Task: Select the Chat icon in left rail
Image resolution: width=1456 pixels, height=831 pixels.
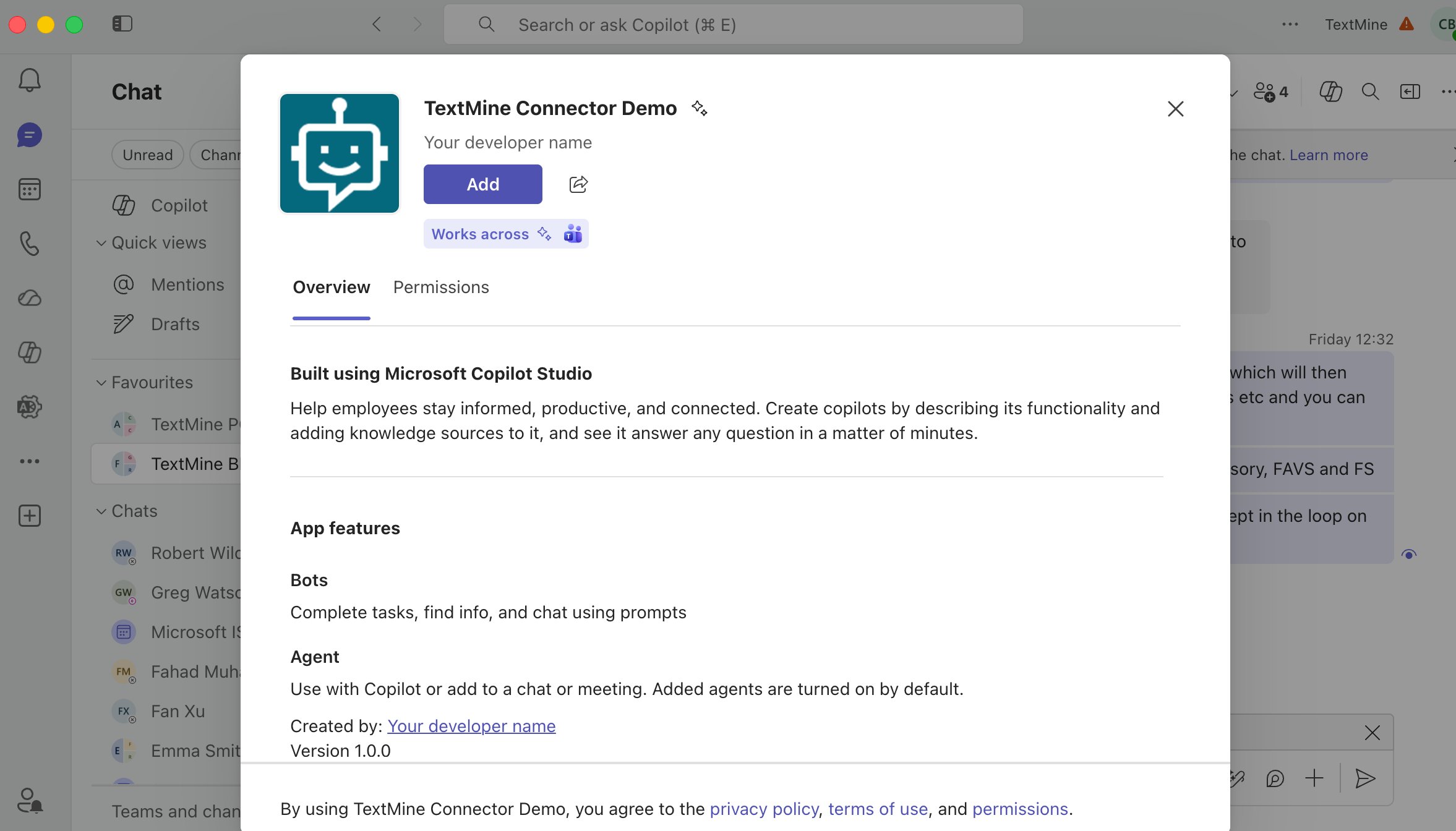Action: coord(30,135)
